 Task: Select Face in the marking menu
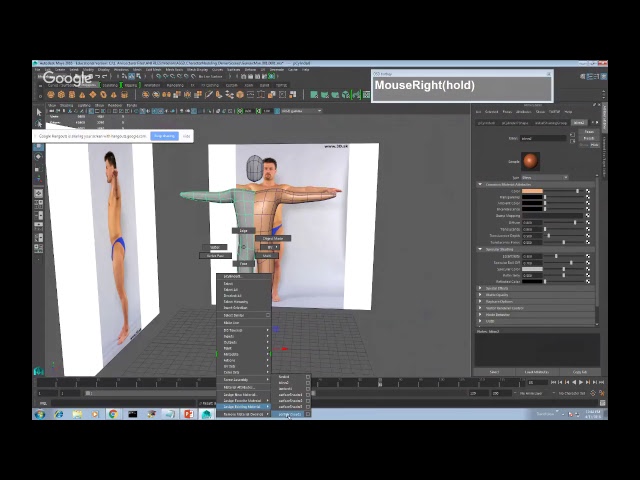pyautogui.click(x=243, y=264)
